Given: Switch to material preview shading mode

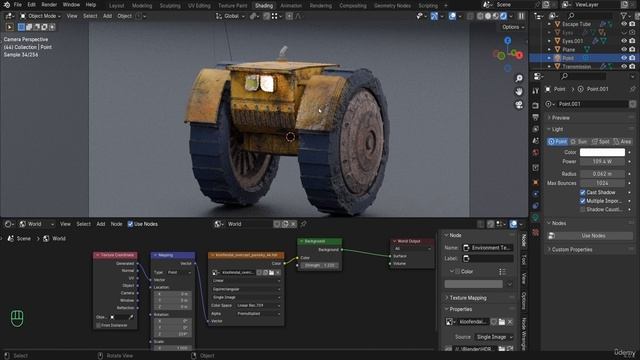Looking at the screenshot, I should (496, 16).
